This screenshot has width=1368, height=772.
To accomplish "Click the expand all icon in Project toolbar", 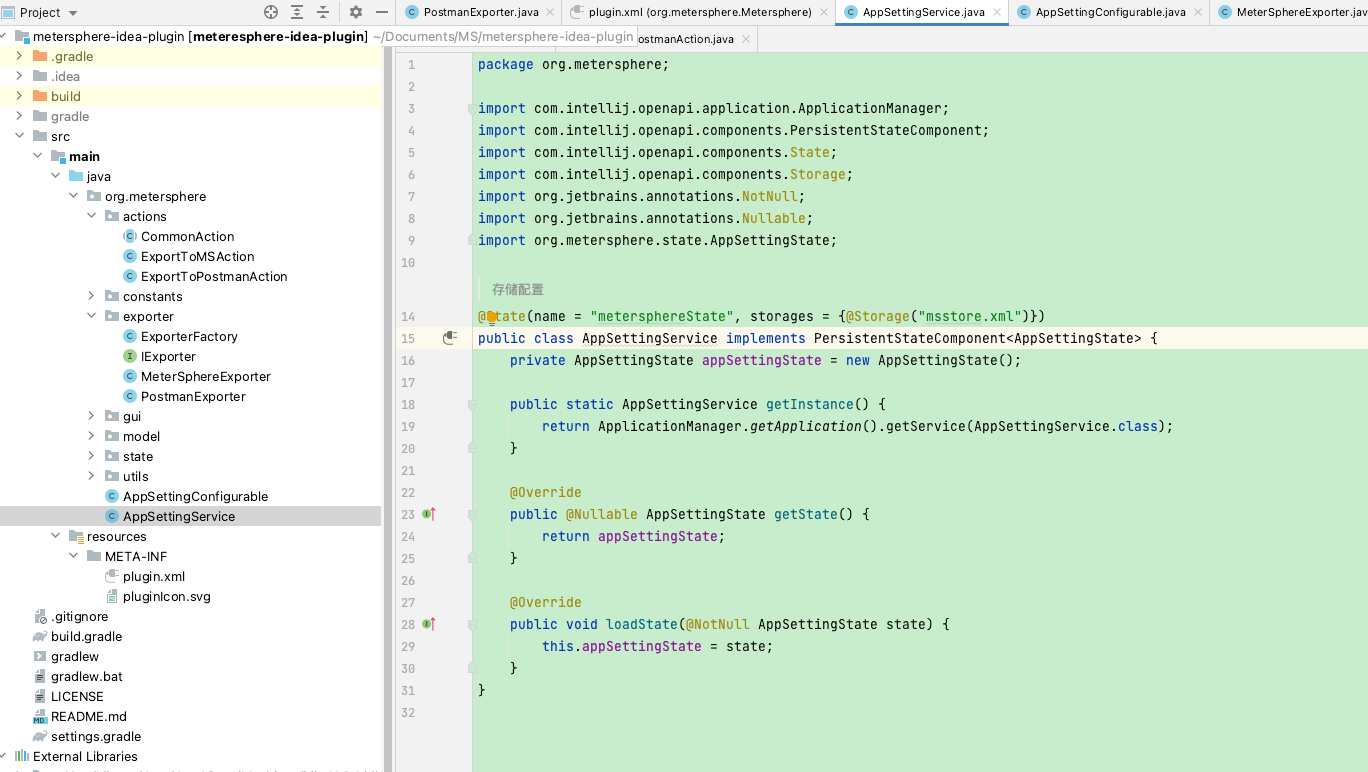I will tap(297, 12).
